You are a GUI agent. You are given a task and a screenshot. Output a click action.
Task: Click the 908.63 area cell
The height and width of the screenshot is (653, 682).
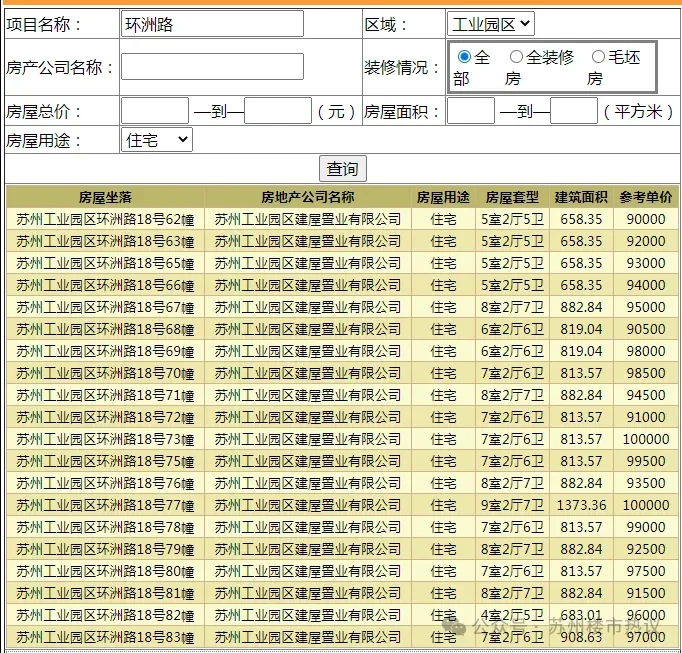point(581,637)
